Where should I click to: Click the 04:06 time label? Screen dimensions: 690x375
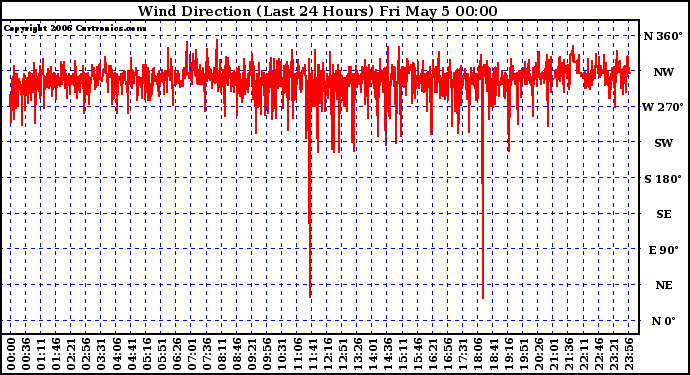click(x=116, y=354)
